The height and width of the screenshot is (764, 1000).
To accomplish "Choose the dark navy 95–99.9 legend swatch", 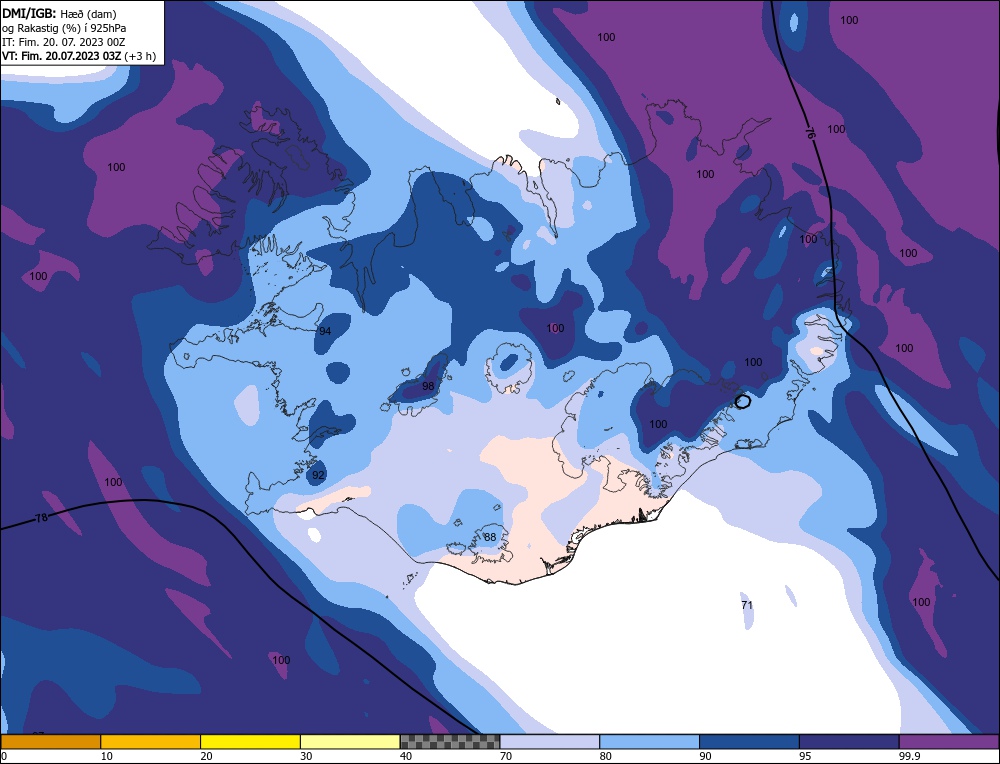I will point(849,742).
